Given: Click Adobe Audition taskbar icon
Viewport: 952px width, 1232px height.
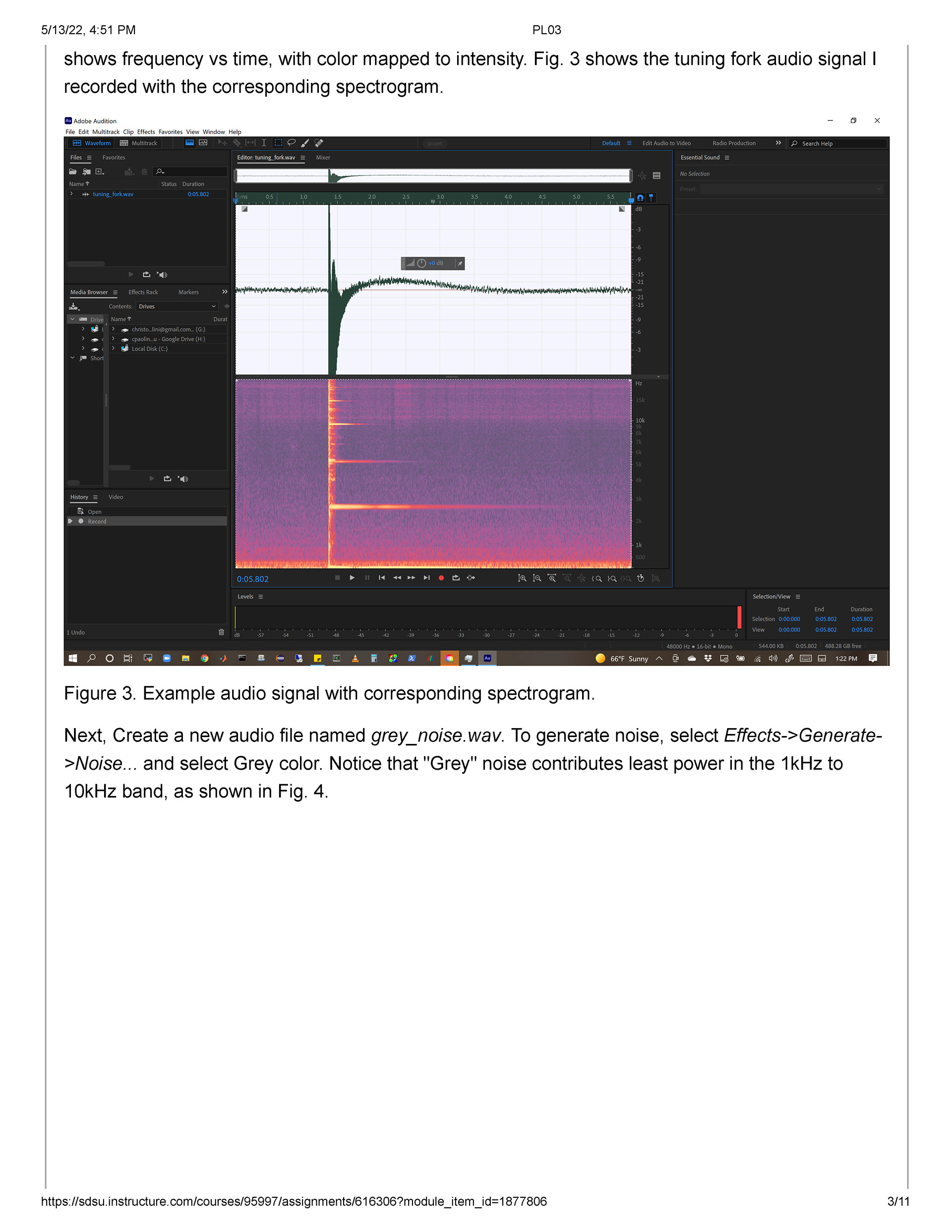Looking at the screenshot, I should pyautogui.click(x=487, y=659).
